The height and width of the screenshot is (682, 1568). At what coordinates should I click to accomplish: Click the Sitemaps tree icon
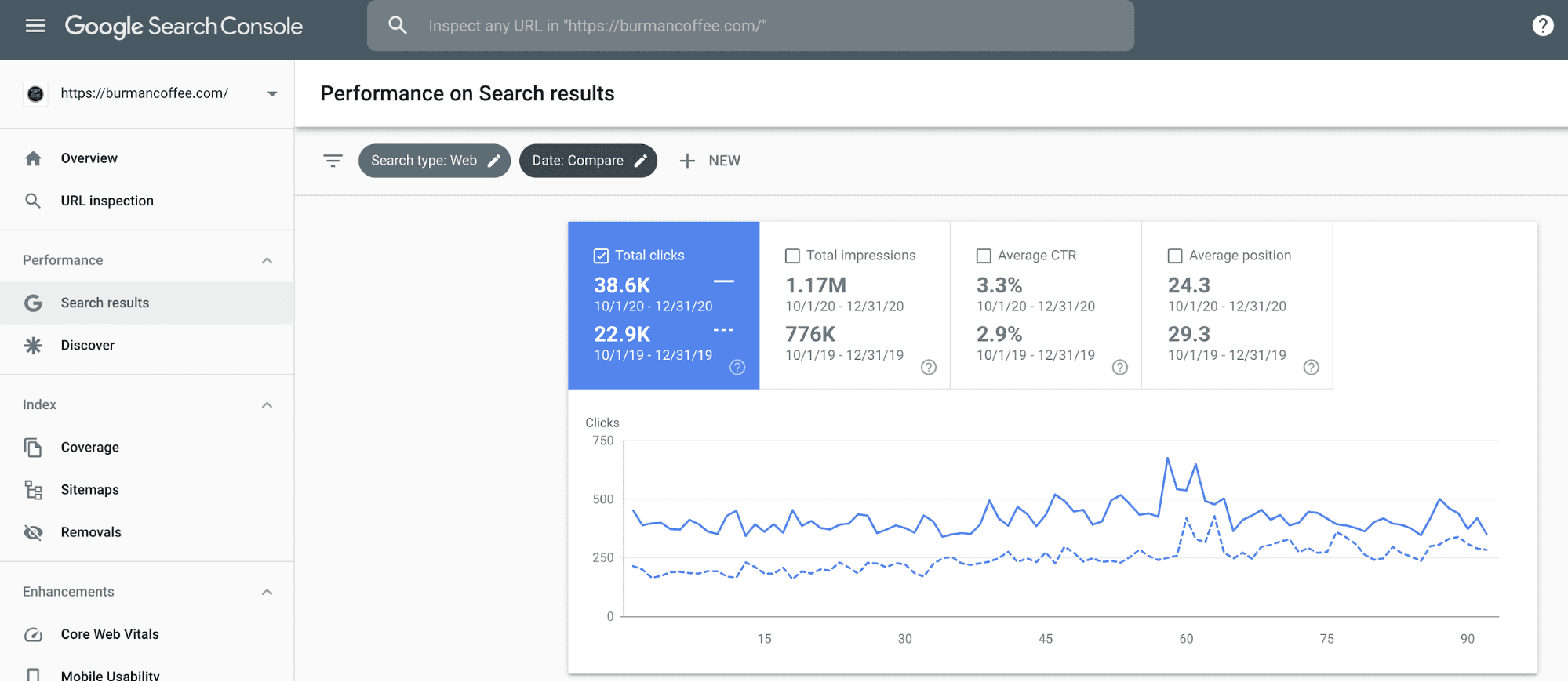click(33, 490)
